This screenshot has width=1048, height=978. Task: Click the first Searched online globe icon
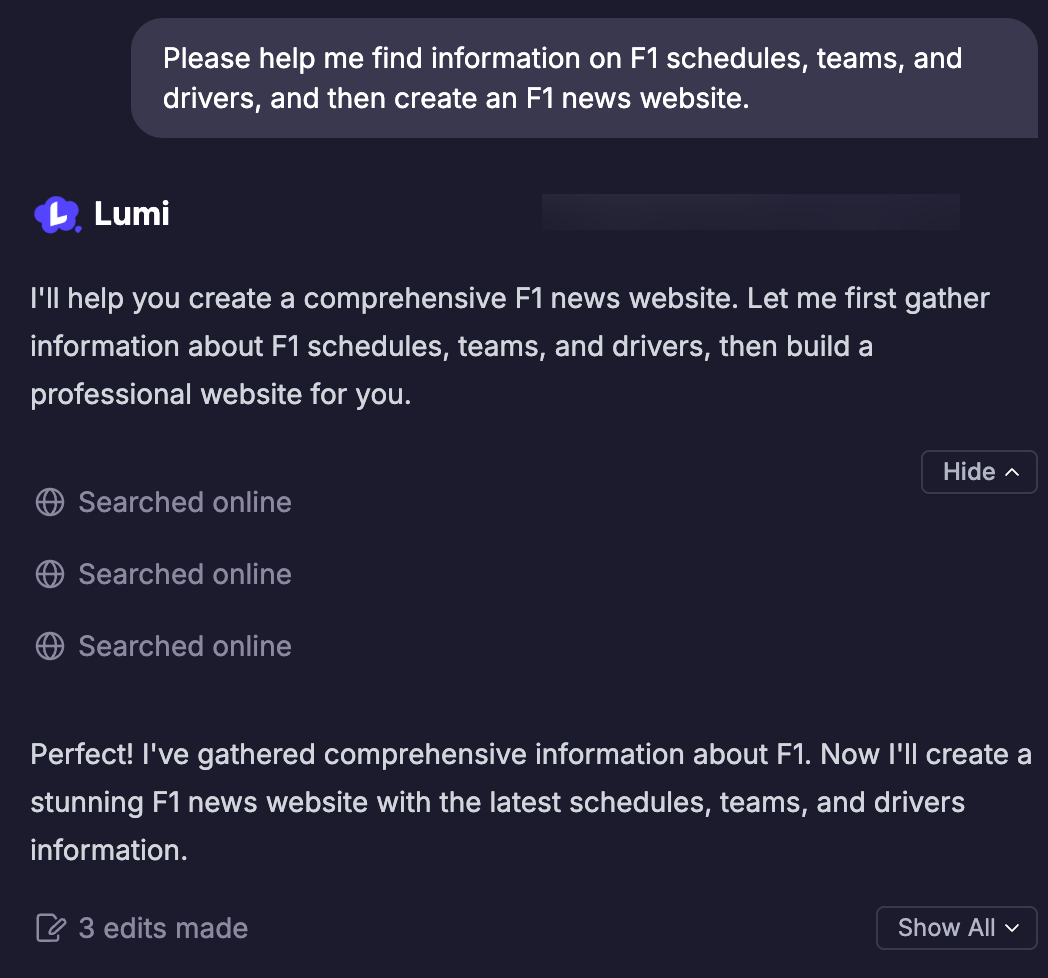click(49, 502)
